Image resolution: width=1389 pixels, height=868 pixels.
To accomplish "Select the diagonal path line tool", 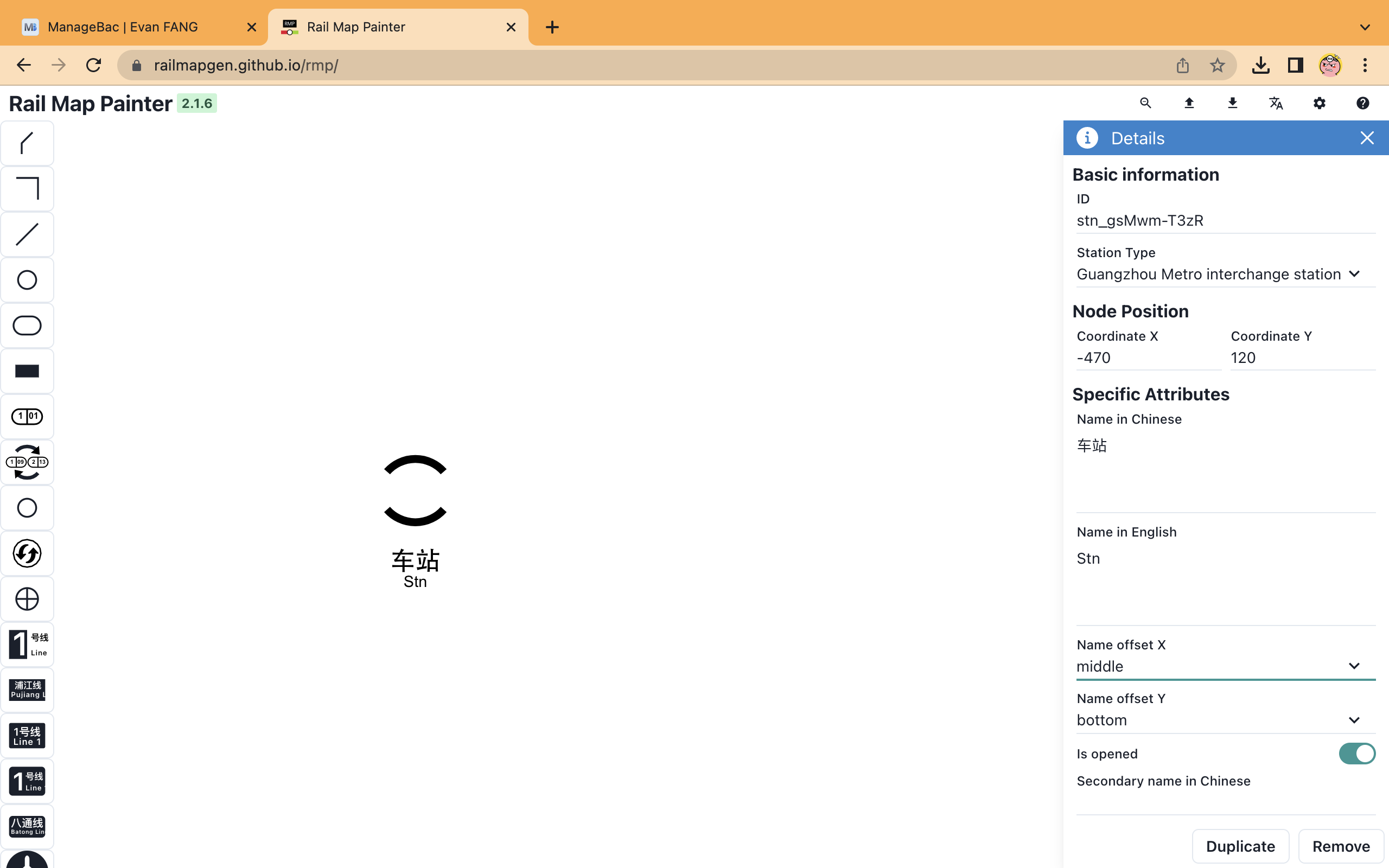I will tap(27, 144).
